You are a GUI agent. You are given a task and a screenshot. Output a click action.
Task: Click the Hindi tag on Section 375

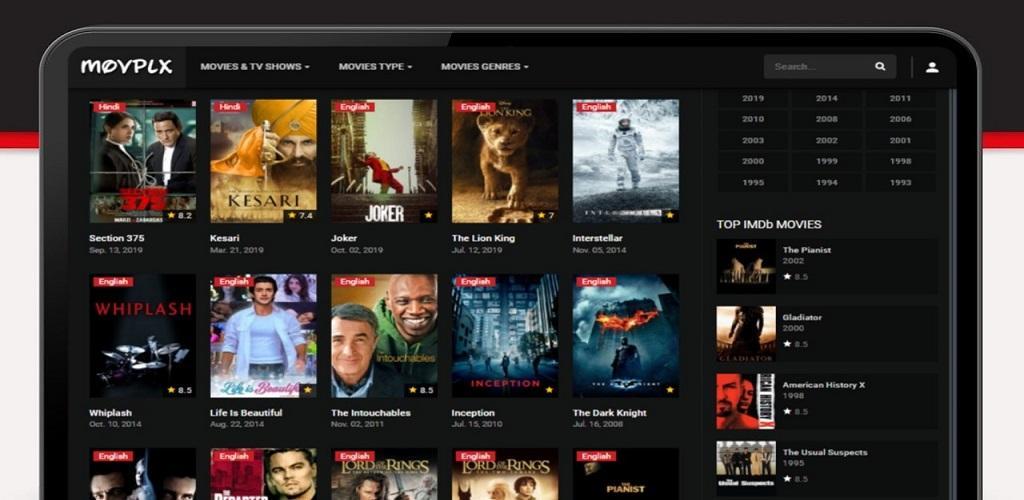tap(109, 107)
